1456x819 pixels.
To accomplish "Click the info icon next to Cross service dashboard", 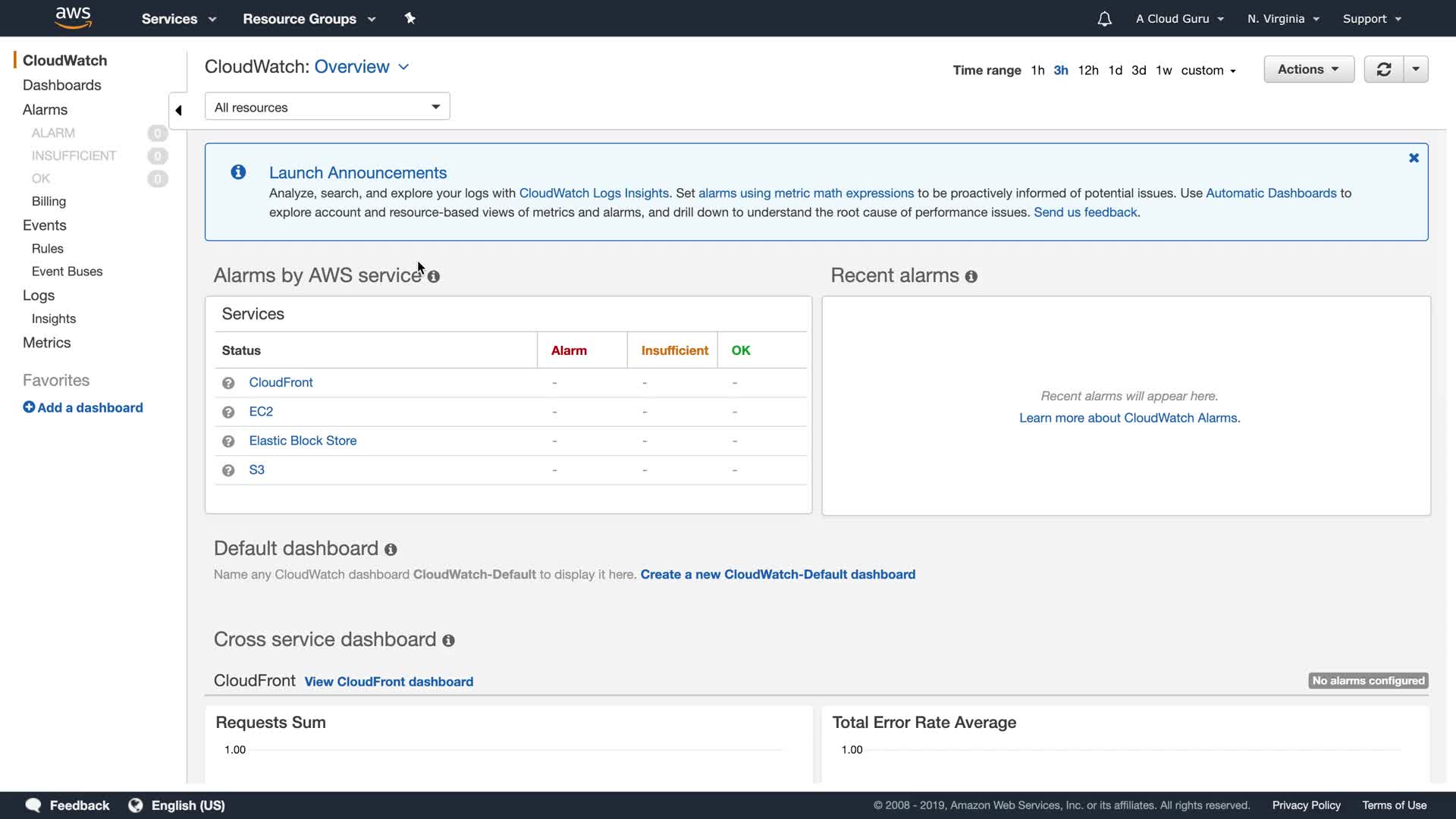I will tap(448, 641).
